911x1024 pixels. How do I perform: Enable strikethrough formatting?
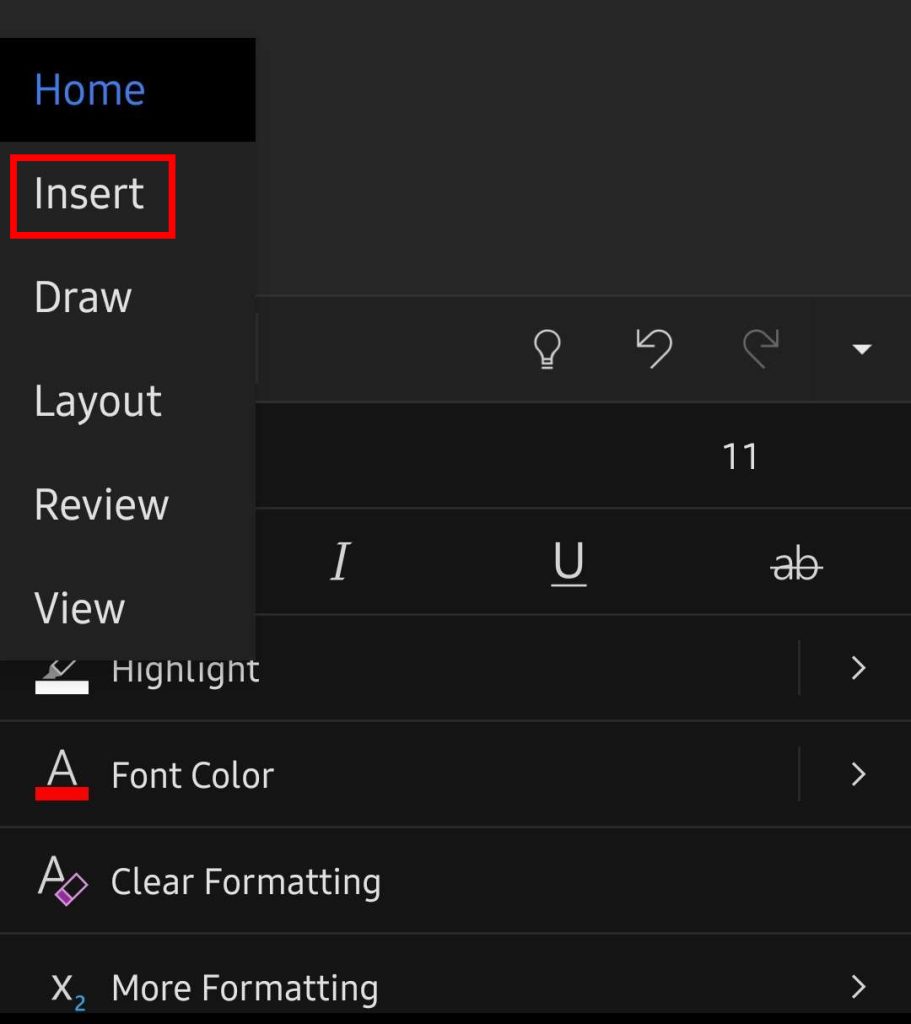pos(797,562)
